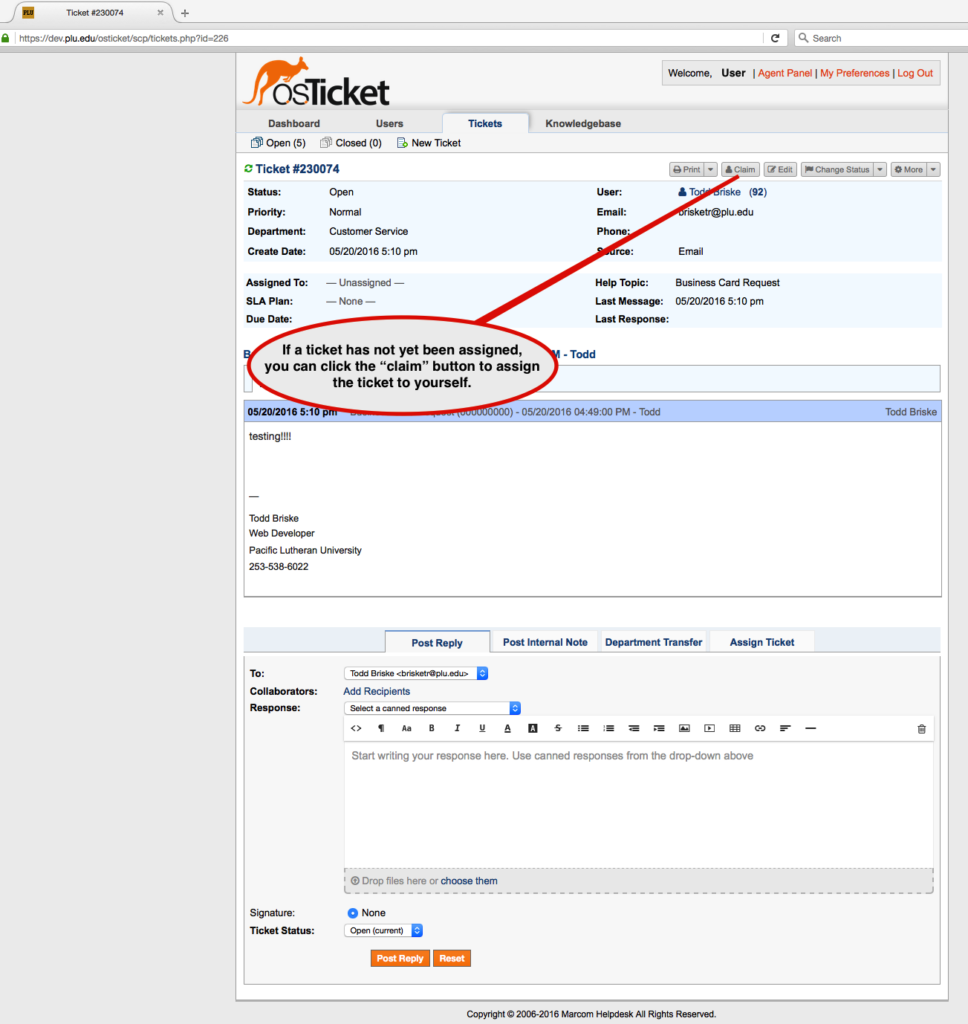The width and height of the screenshot is (968, 1024).
Task: Insert a hyperlink in the response
Action: [x=760, y=728]
